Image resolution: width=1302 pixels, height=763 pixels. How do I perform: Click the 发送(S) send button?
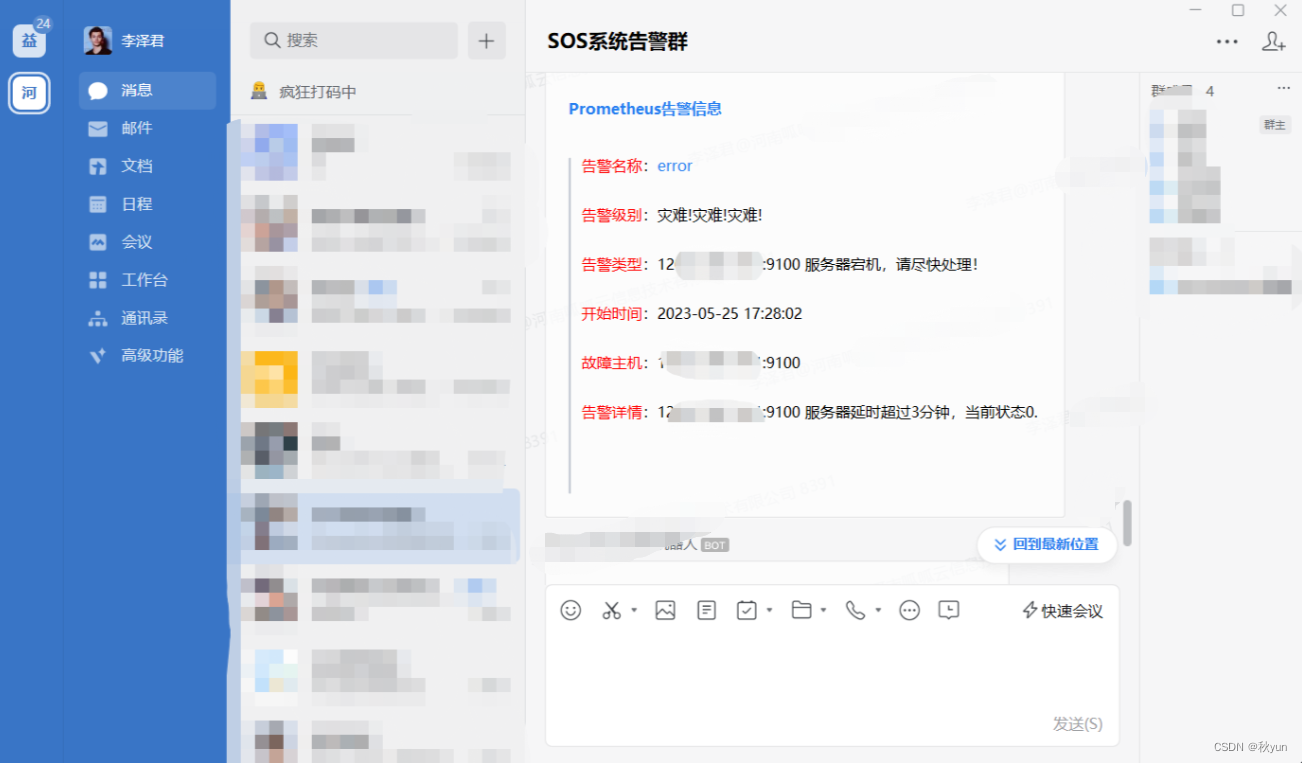1078,724
